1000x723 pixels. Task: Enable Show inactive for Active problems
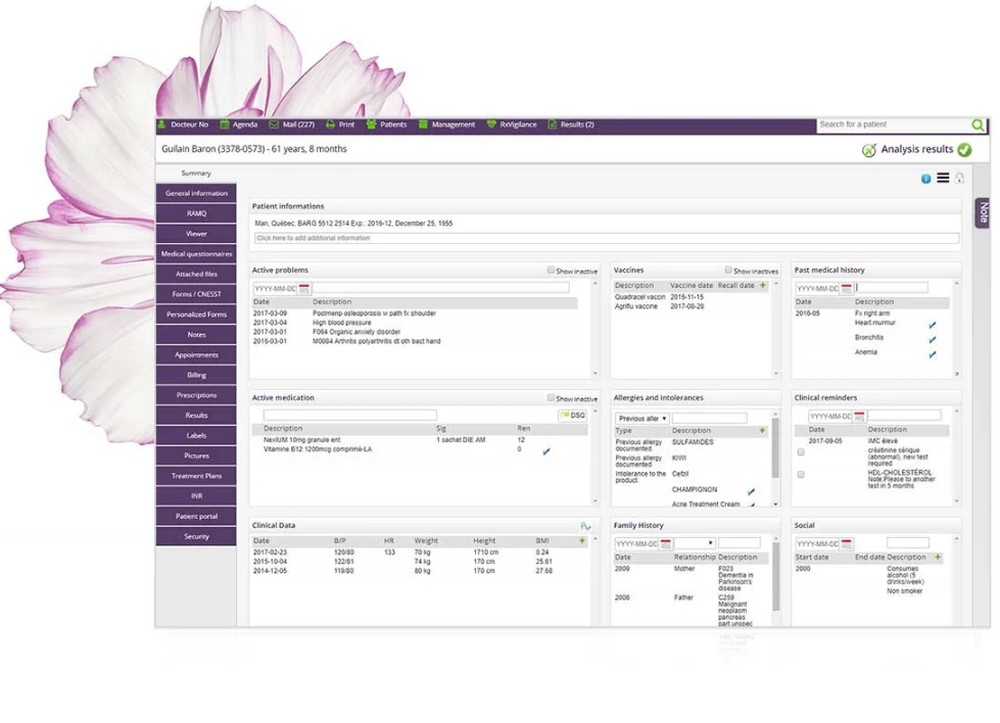pos(551,270)
